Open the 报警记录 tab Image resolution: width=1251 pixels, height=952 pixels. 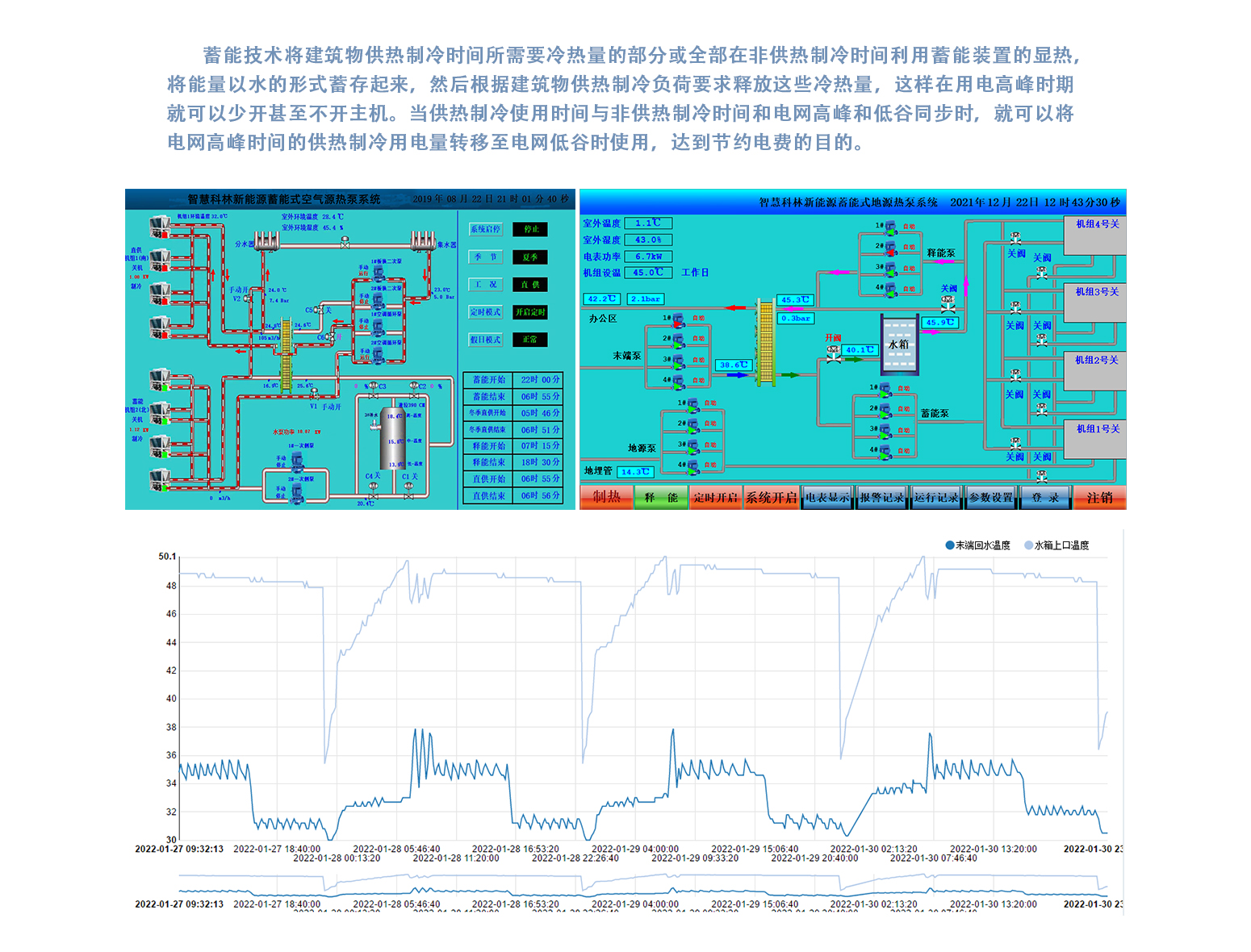[x=882, y=498]
